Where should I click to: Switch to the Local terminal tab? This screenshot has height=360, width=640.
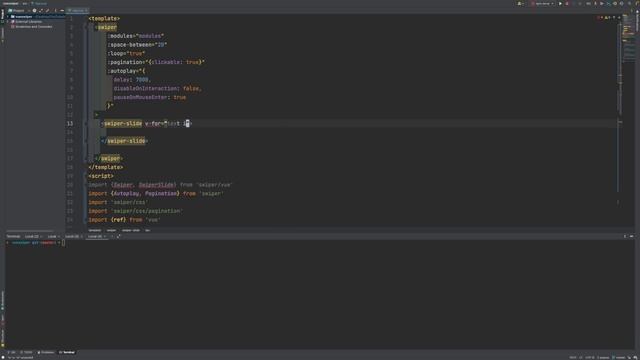pyautogui.click(x=53, y=236)
